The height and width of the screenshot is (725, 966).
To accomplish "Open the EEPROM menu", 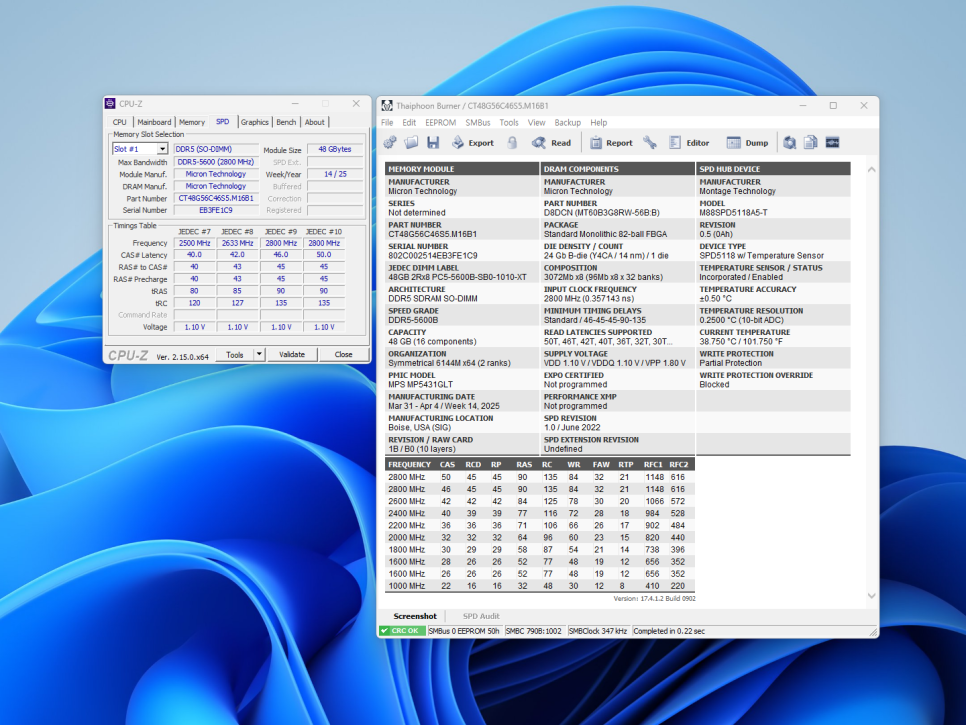I will point(440,123).
